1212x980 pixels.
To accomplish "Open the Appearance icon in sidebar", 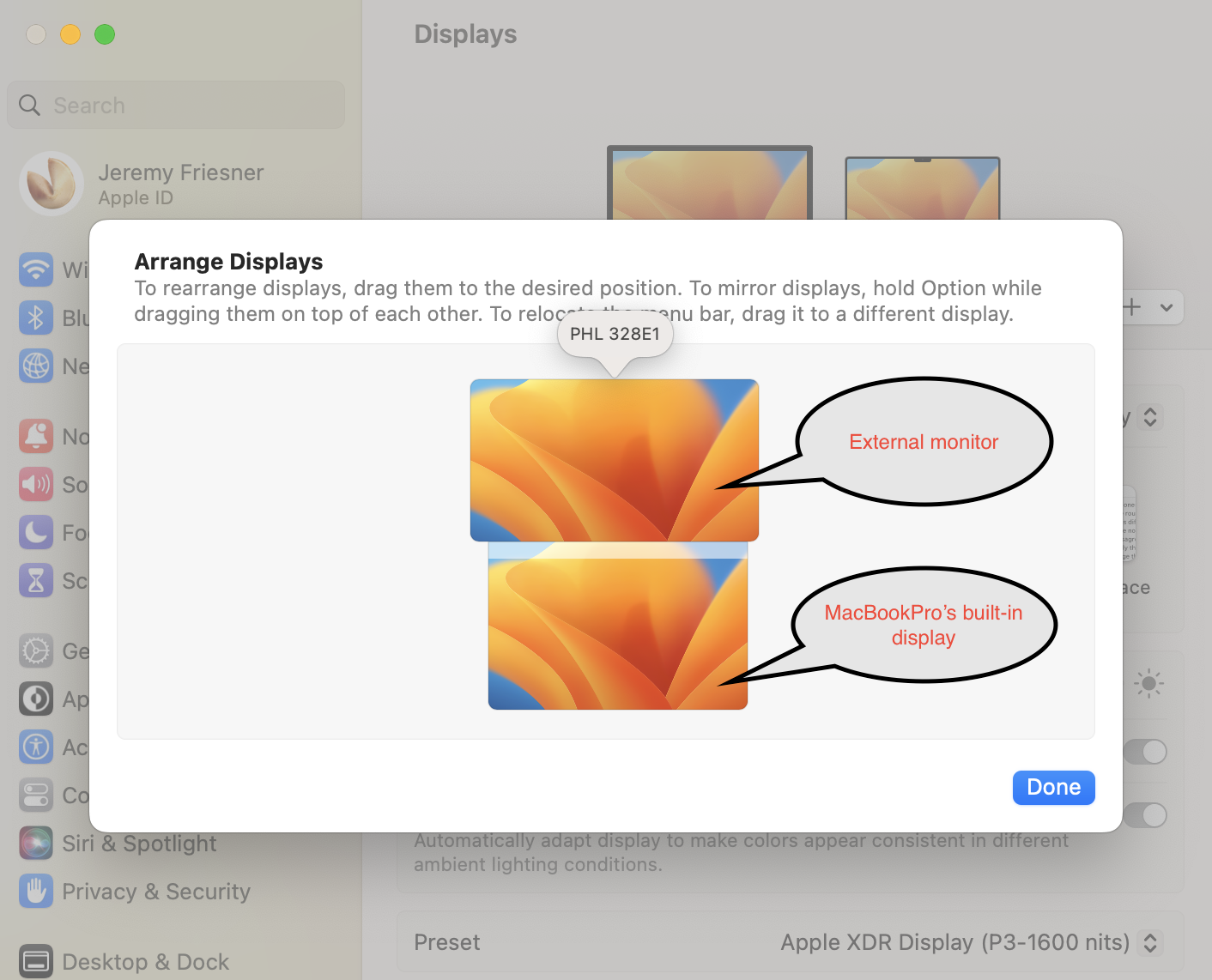I will click(36, 699).
